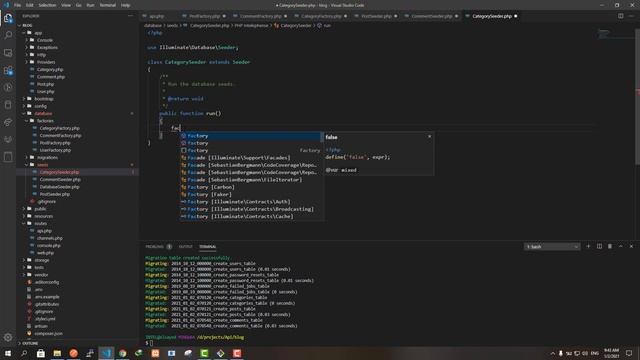
Task: Show hidden system tray icons
Action: (553, 353)
